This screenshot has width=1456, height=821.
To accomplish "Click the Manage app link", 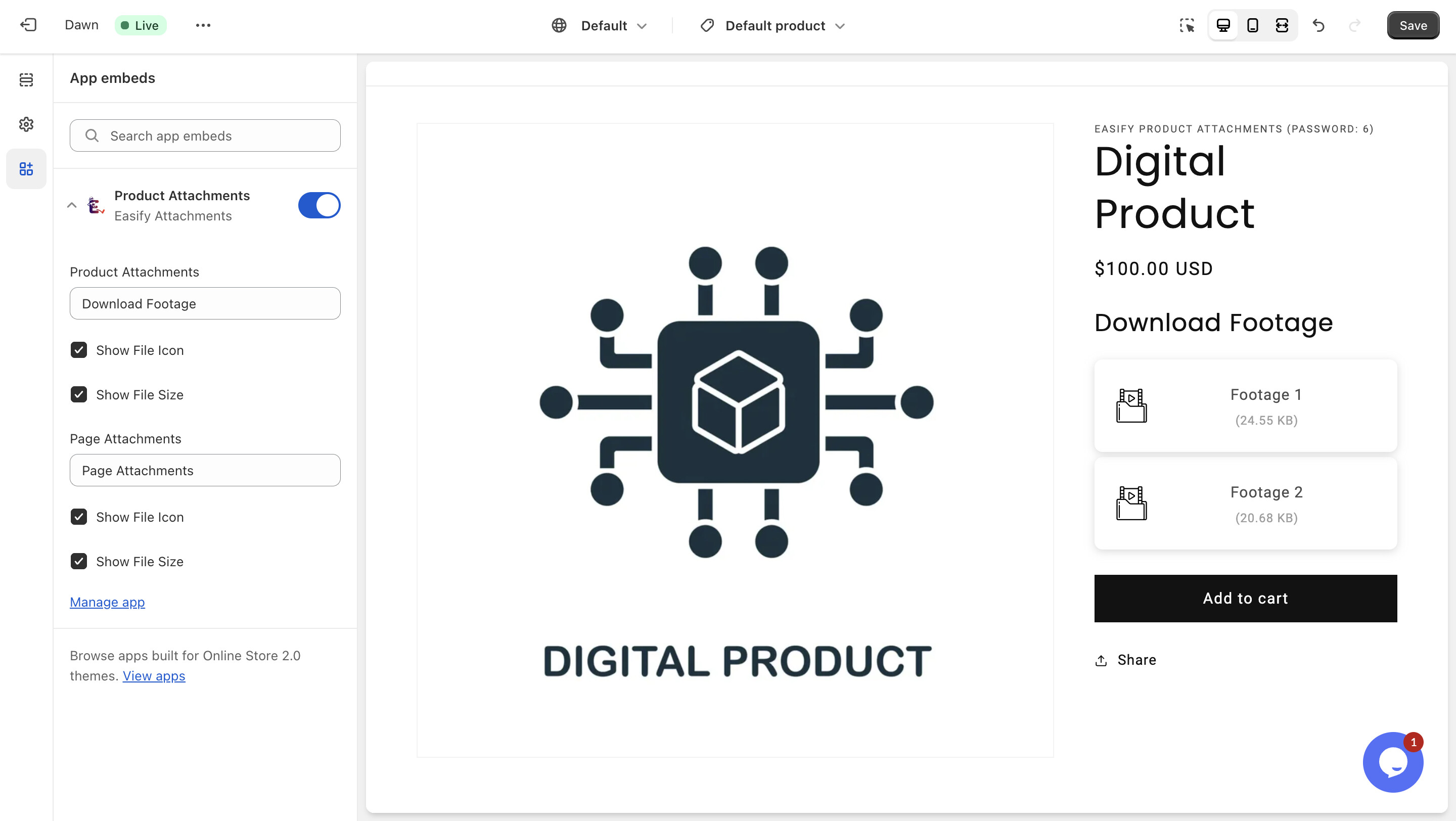I will coord(107,602).
